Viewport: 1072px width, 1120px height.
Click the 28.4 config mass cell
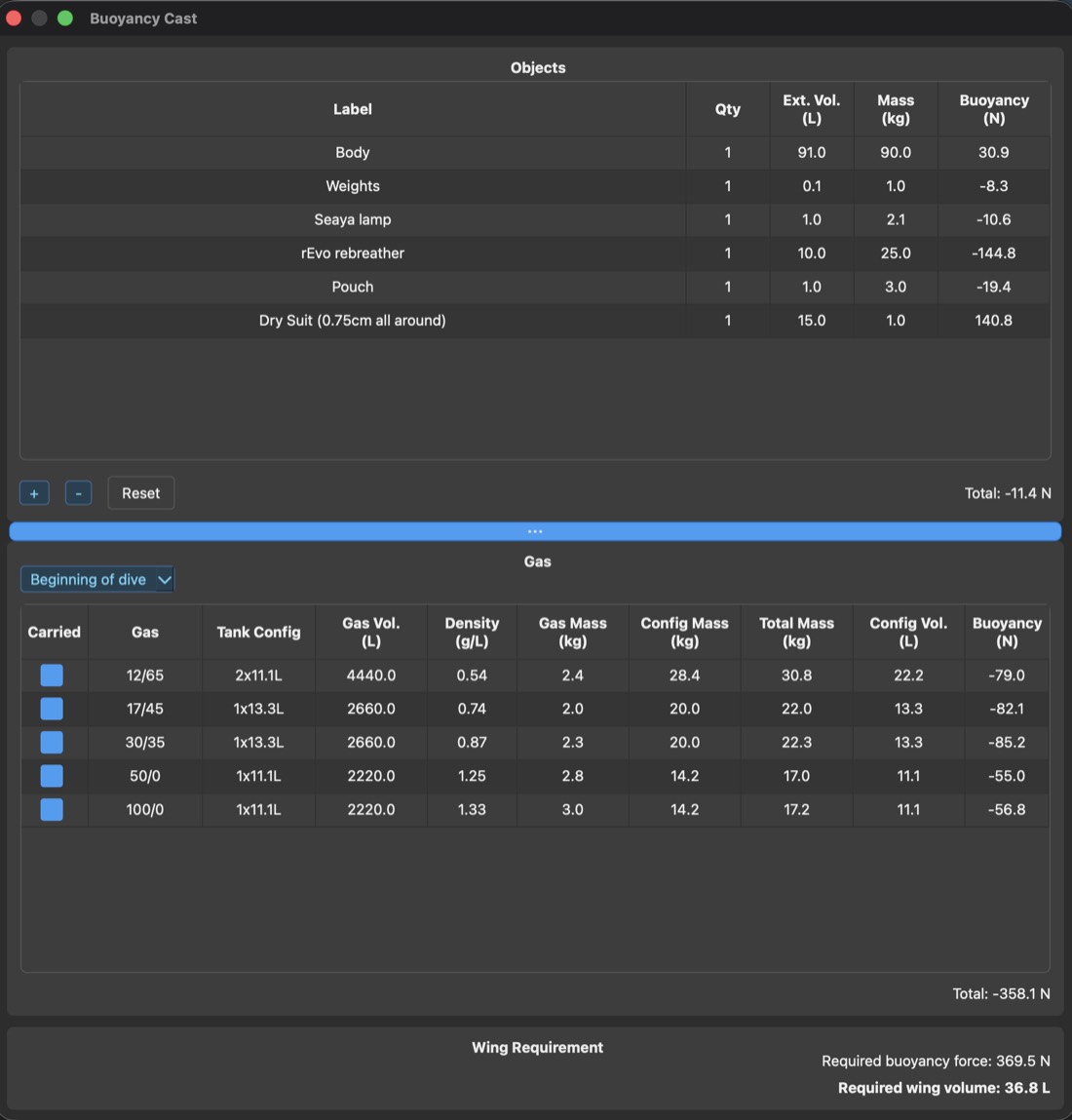click(684, 675)
